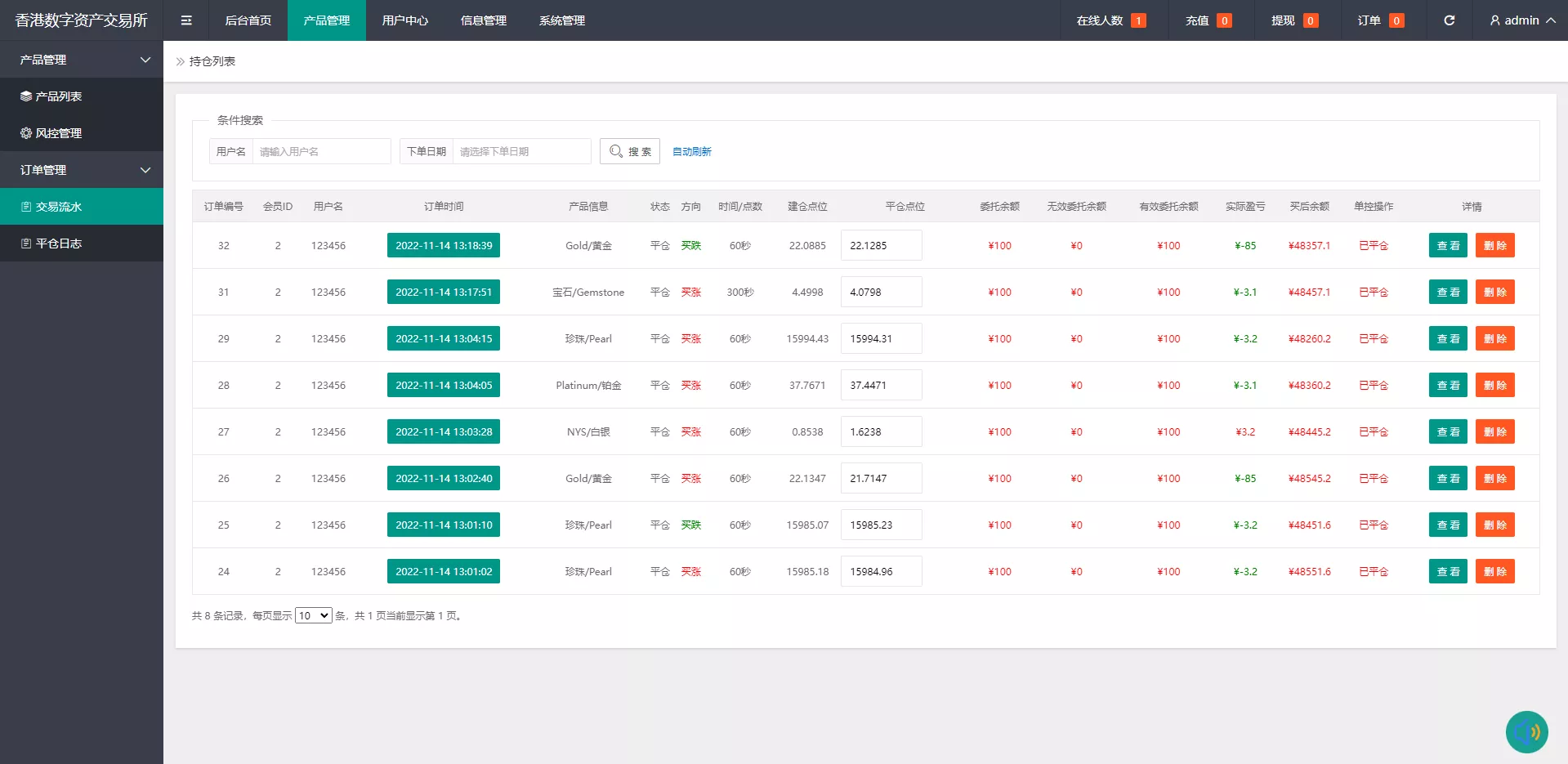Viewport: 1568px width, 764px height.
Task: Select 交易流水 in the sidebar
Action: [58, 207]
